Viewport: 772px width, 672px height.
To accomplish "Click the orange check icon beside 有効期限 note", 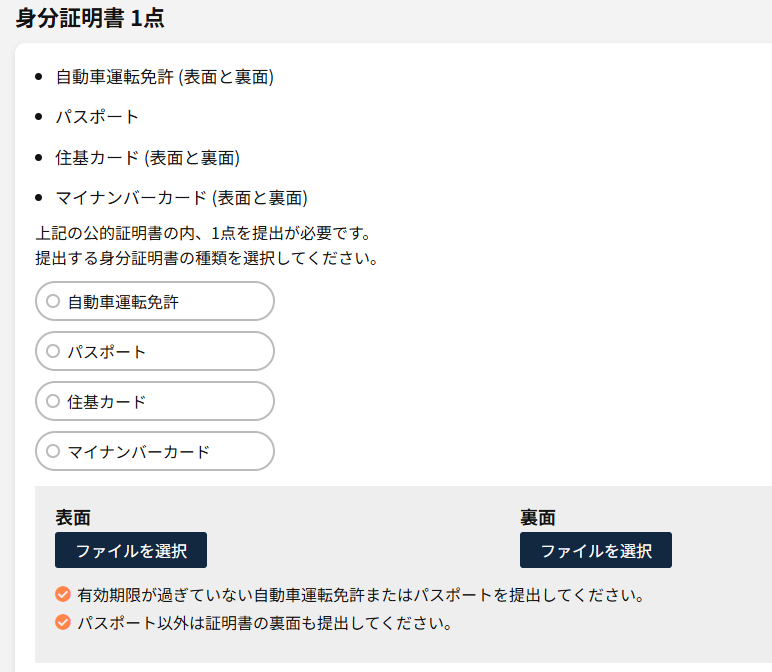I will (63, 595).
